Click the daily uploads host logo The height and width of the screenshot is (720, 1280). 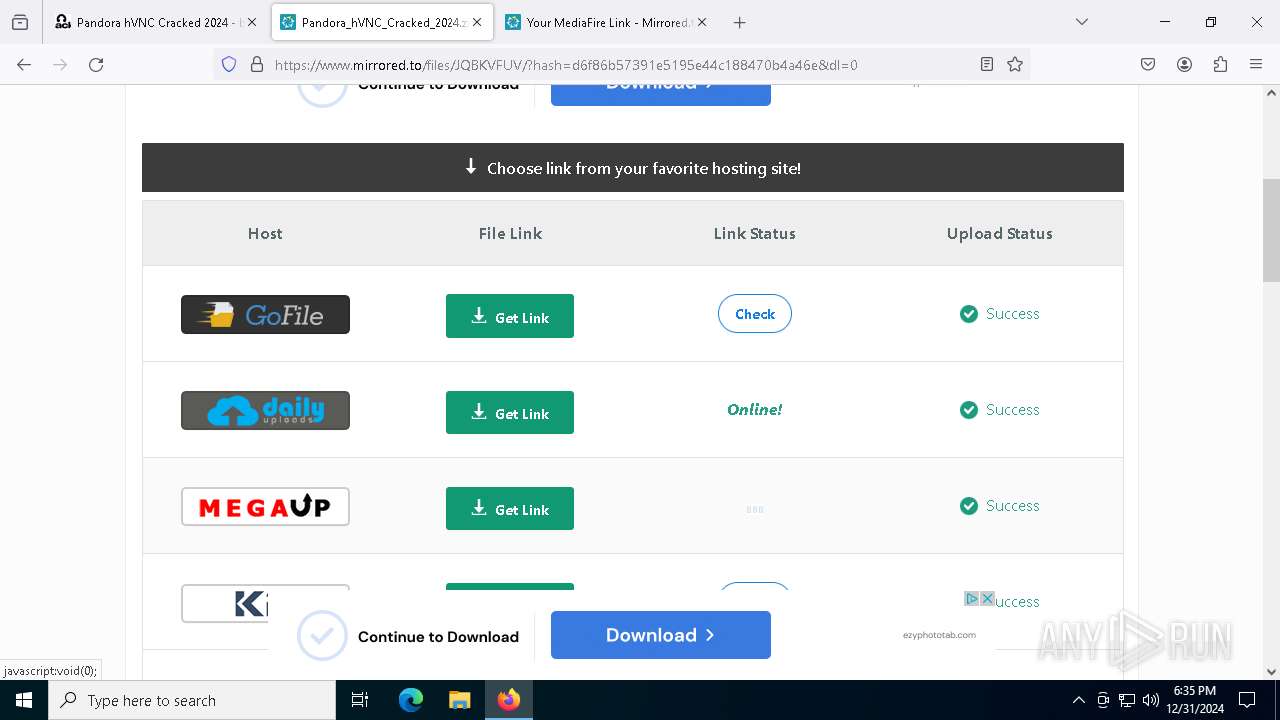pyautogui.click(x=265, y=410)
